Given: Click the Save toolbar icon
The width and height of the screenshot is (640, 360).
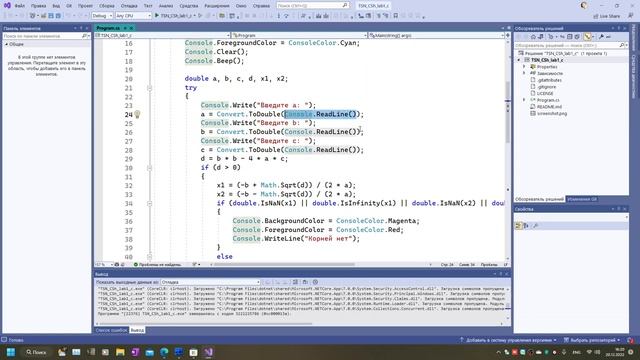Looking at the screenshot, I should 51,16.
